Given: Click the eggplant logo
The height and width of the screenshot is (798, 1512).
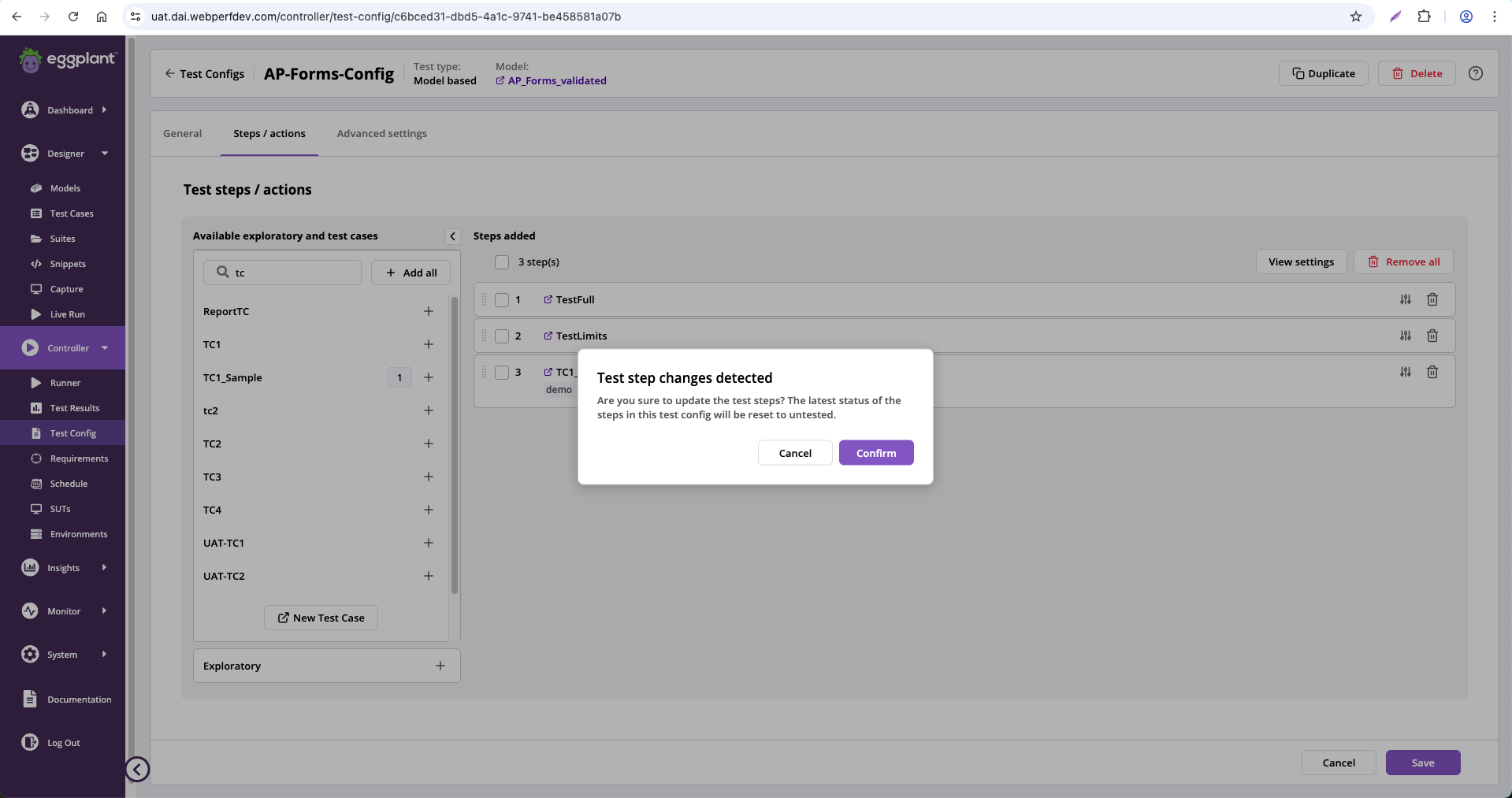Looking at the screenshot, I should (x=68, y=60).
